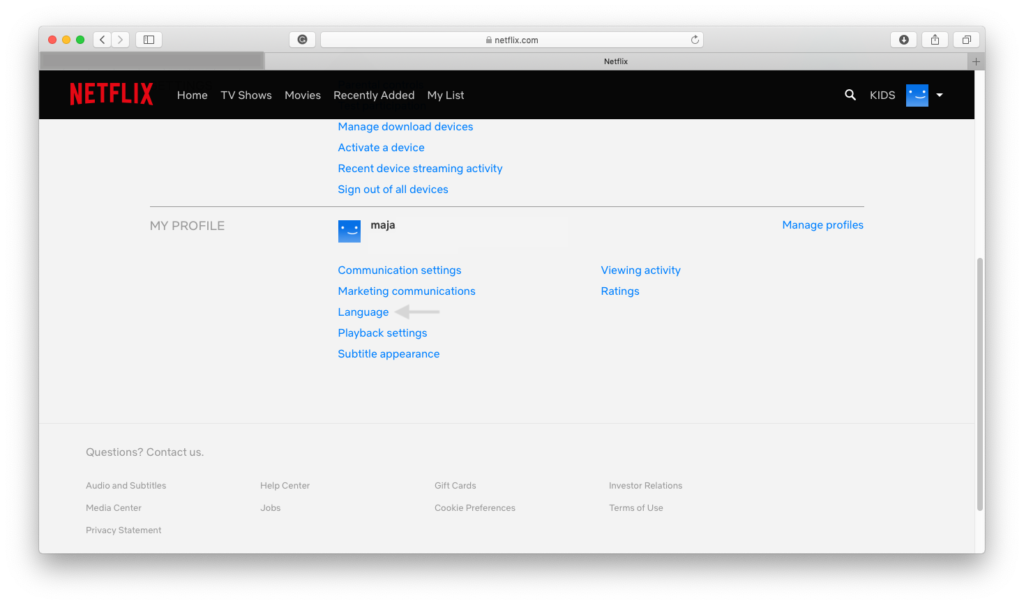Show all tabs overview button
The width and height of the screenshot is (1024, 605).
click(966, 40)
